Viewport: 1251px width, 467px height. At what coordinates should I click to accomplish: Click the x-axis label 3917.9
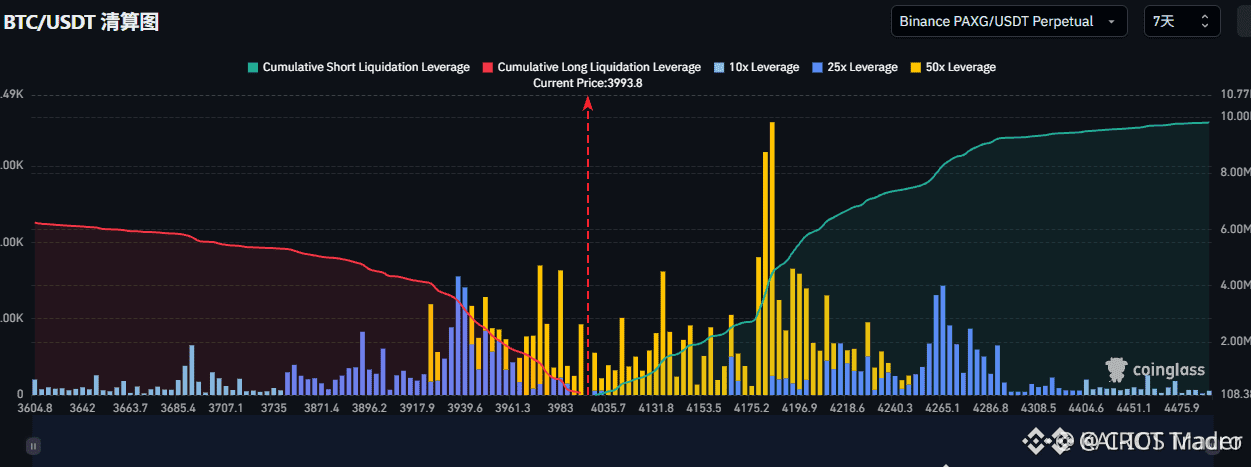(417, 408)
